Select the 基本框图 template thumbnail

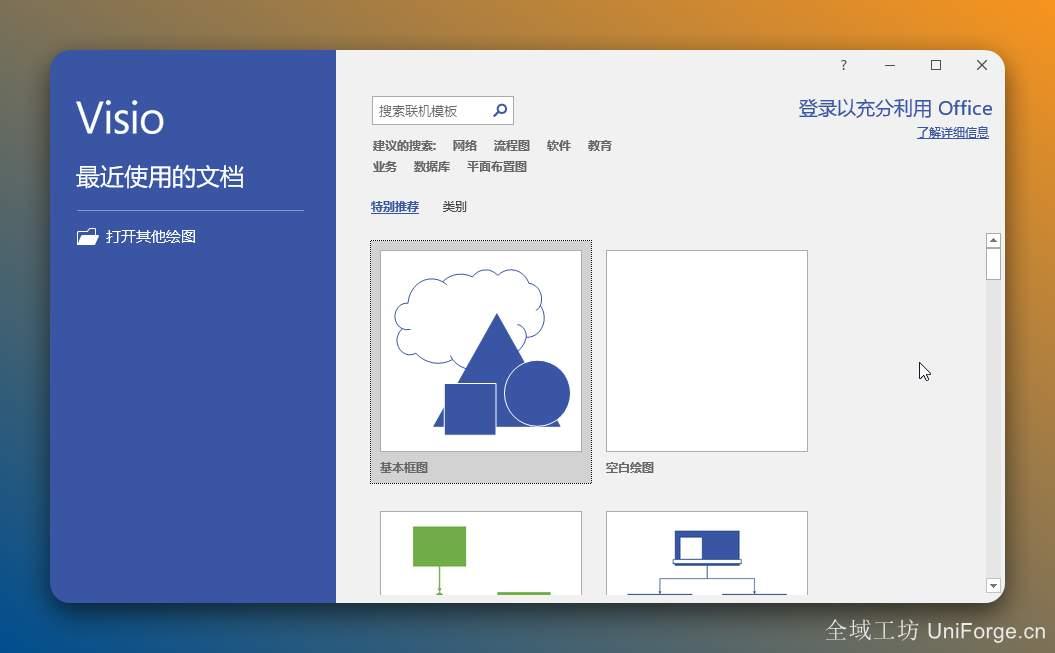[x=481, y=351]
